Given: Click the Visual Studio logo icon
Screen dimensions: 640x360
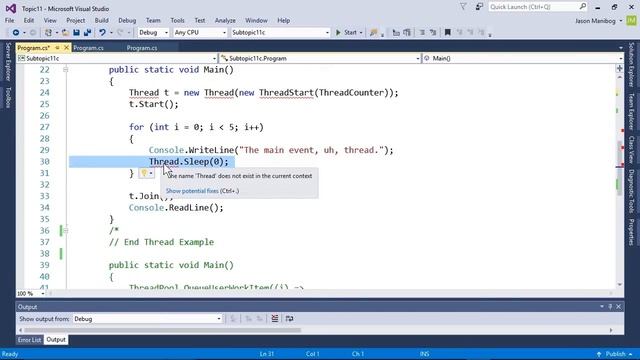Looking at the screenshot, I should (x=11, y=8).
